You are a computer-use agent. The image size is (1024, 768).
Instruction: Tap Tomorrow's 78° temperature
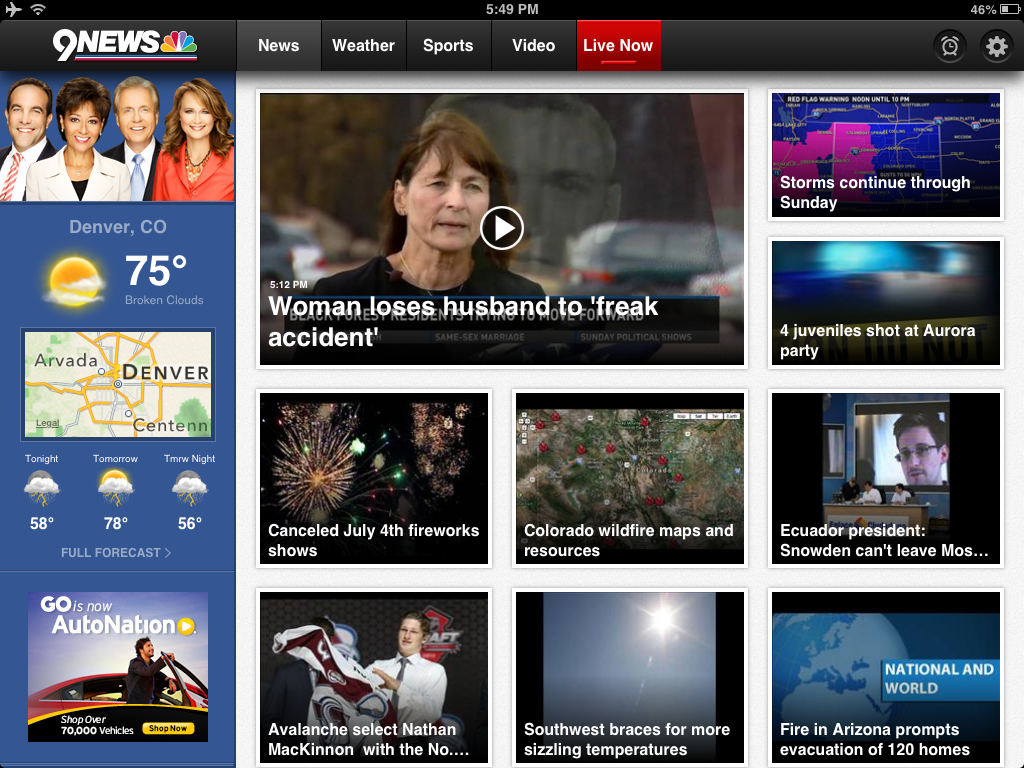tap(116, 524)
